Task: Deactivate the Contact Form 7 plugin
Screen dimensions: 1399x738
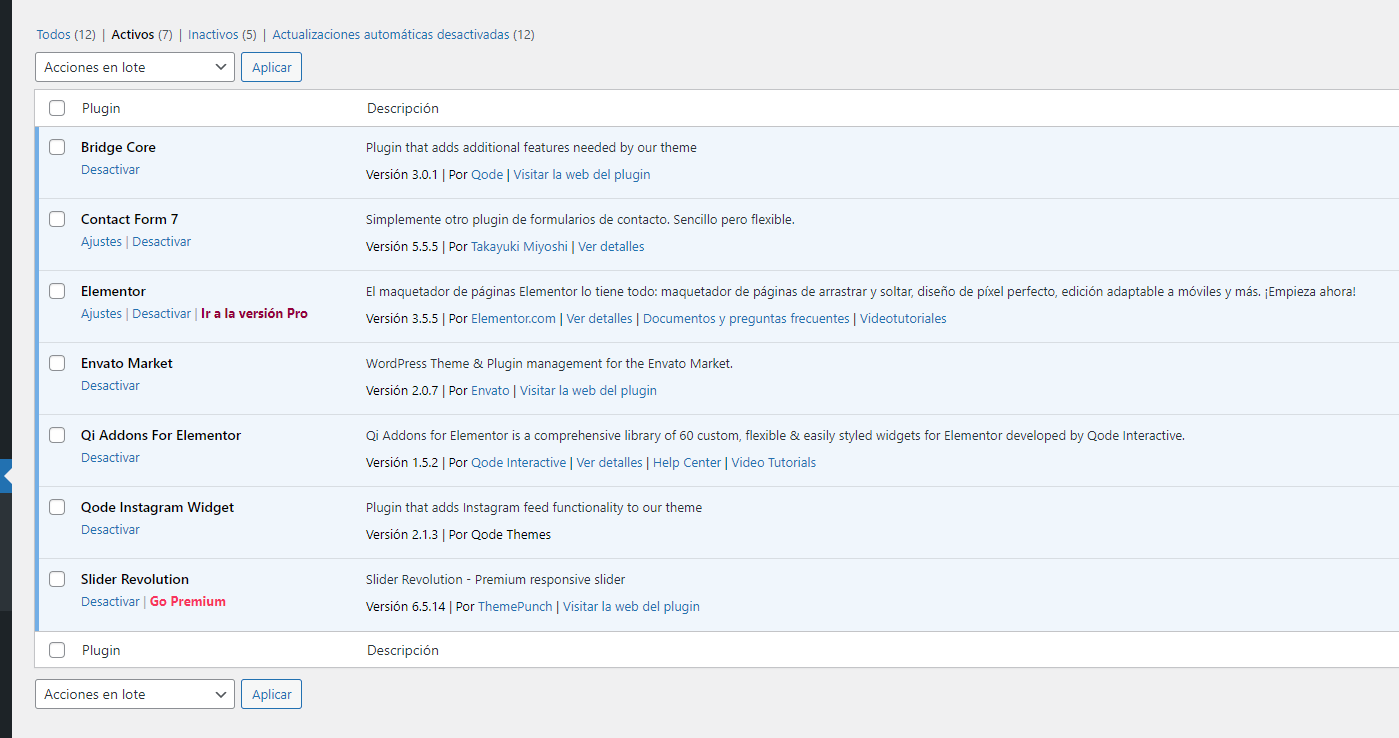Action: tap(161, 242)
